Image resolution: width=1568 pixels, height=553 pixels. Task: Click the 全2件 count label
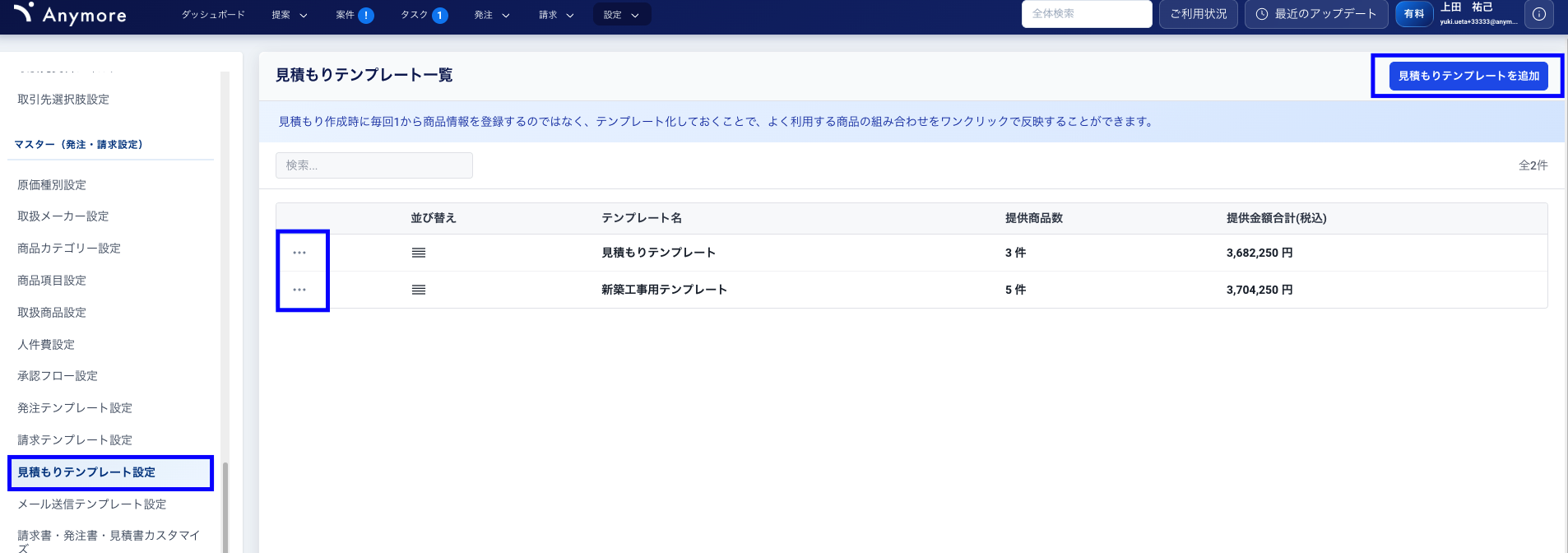click(x=1533, y=165)
